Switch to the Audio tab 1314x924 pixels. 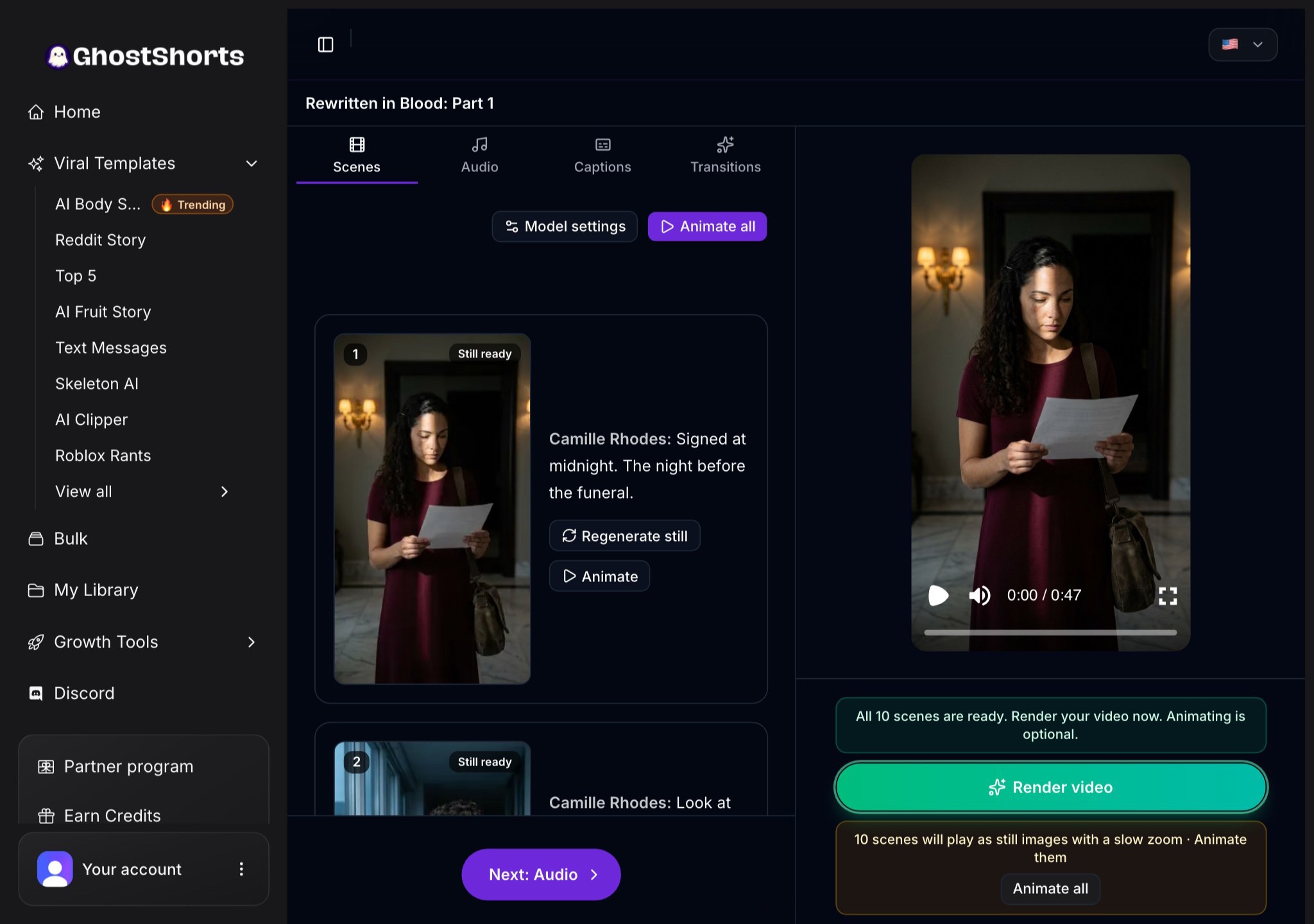tap(480, 156)
